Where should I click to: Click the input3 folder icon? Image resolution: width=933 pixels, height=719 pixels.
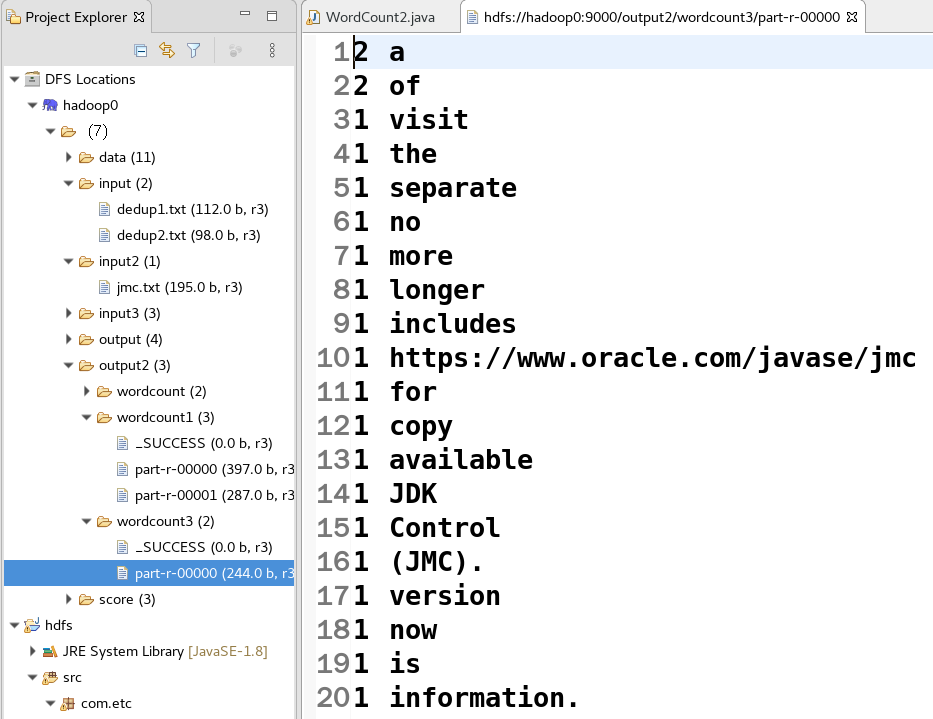(86, 313)
